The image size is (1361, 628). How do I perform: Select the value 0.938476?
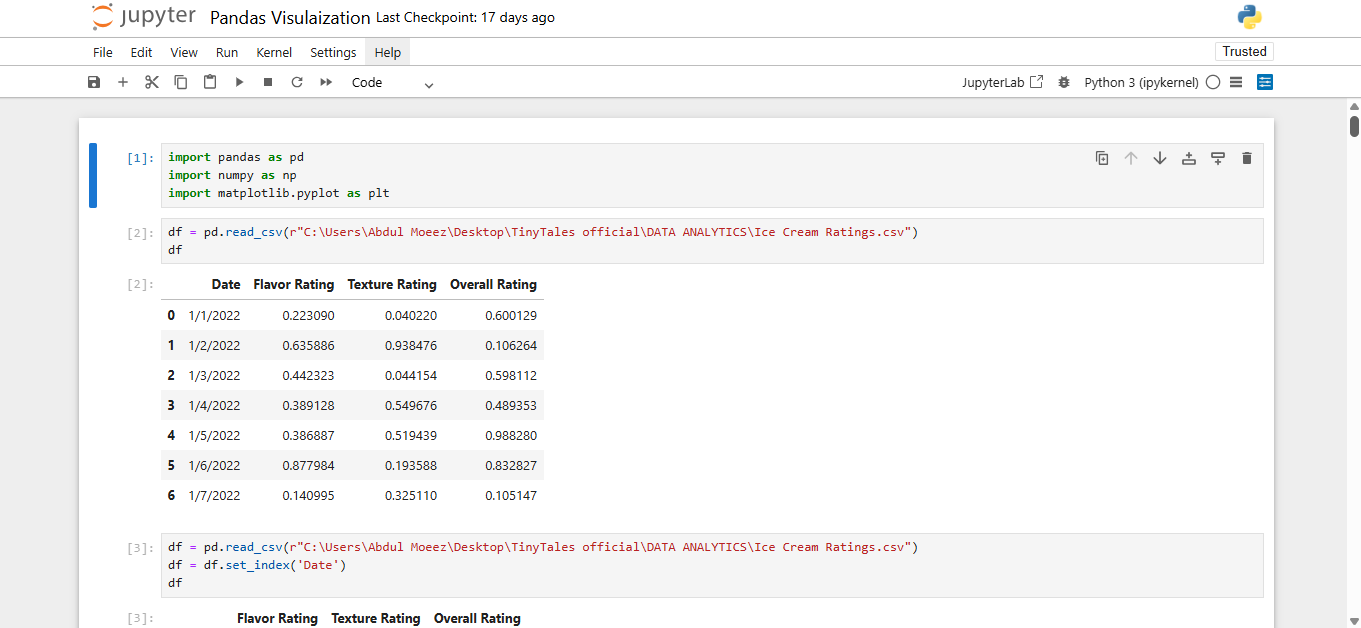pyautogui.click(x=410, y=345)
